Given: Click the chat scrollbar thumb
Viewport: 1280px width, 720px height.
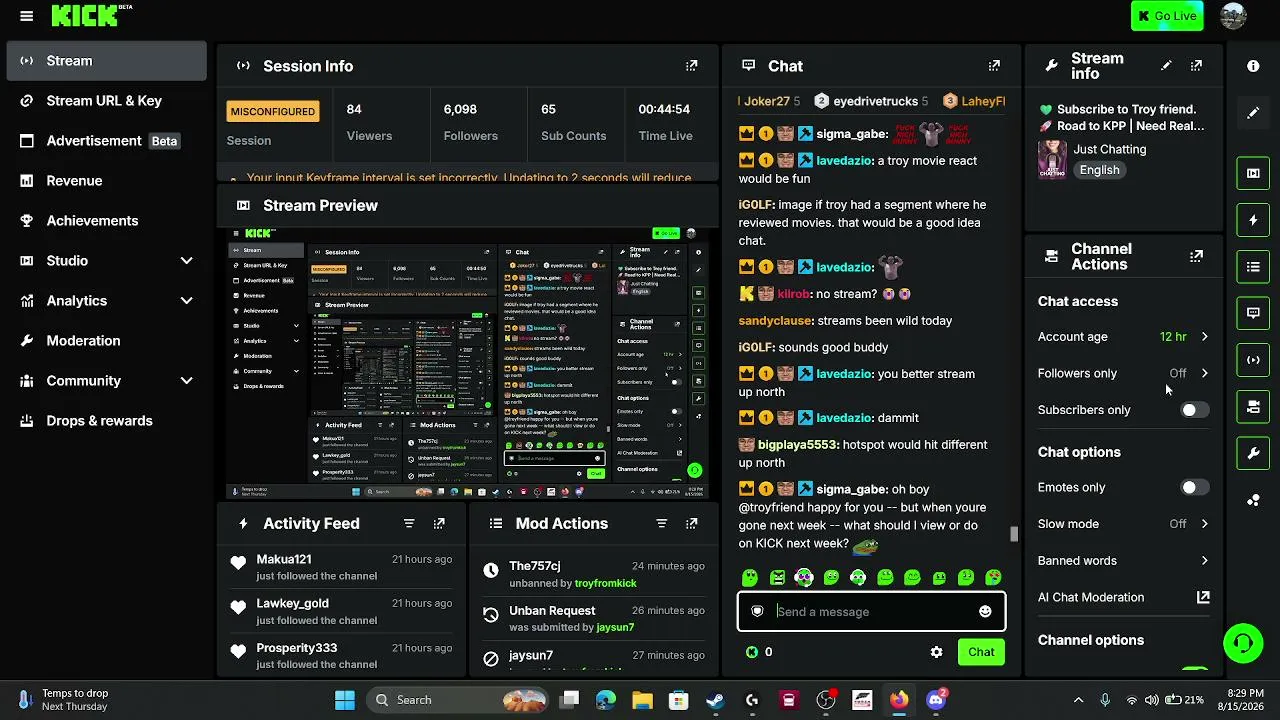Looking at the screenshot, I should [1013, 534].
